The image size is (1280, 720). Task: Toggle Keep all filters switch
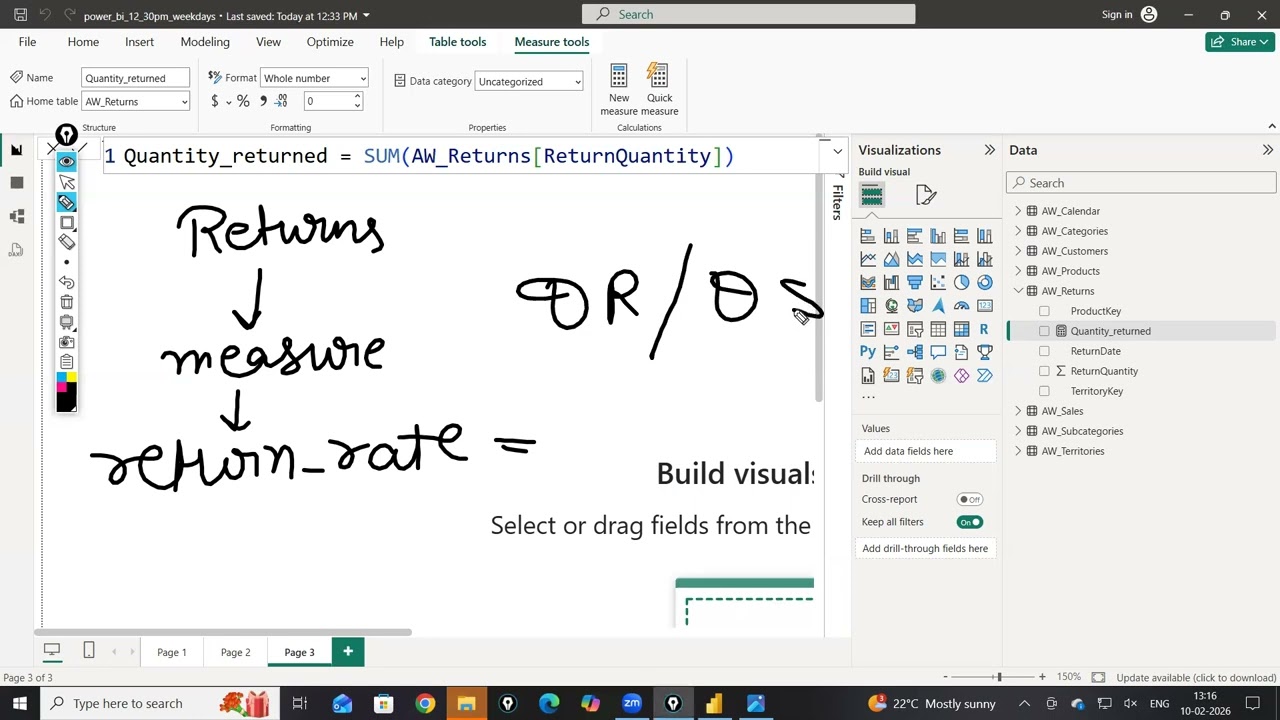pos(970,522)
